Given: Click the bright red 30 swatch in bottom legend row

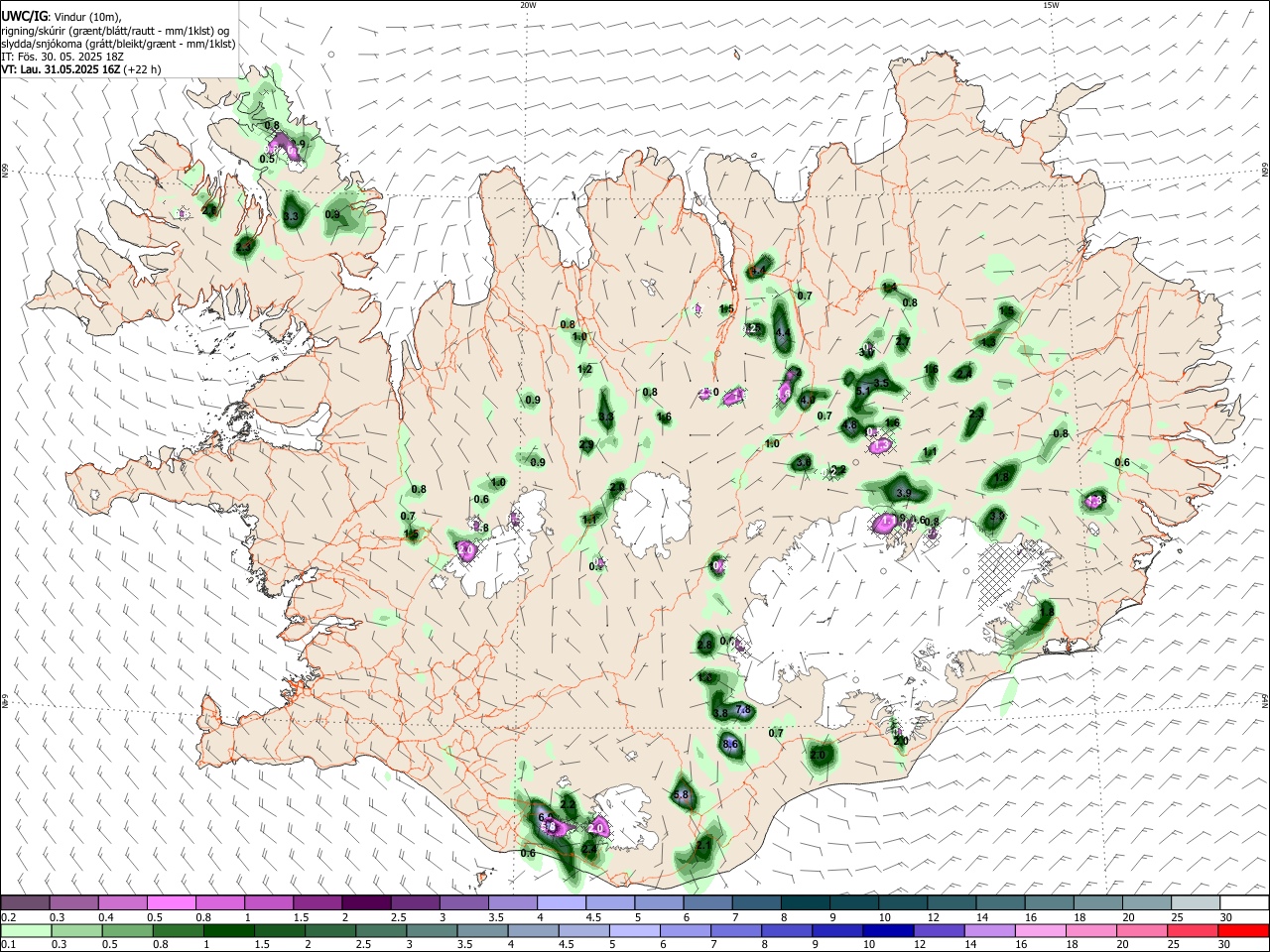Looking at the screenshot, I should coord(1243,930).
